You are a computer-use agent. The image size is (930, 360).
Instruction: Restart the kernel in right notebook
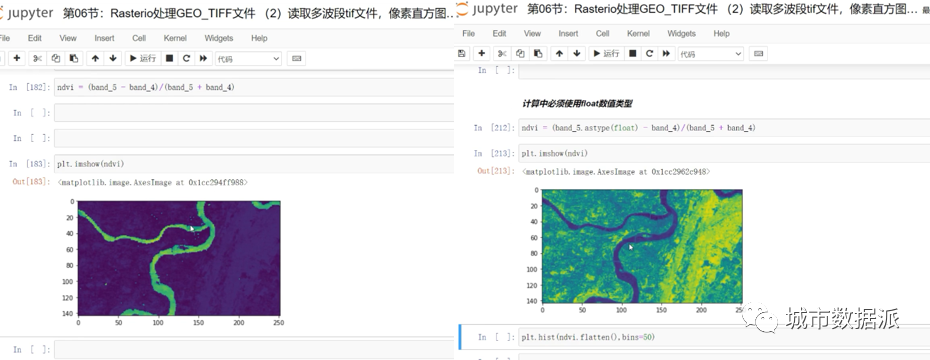pos(649,53)
